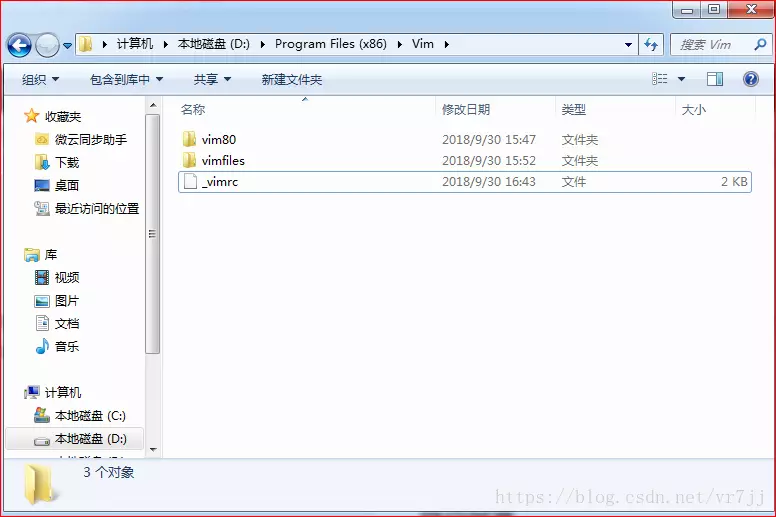Select 计算机 in the navigation pane
This screenshot has width=776, height=517.
click(x=63, y=392)
